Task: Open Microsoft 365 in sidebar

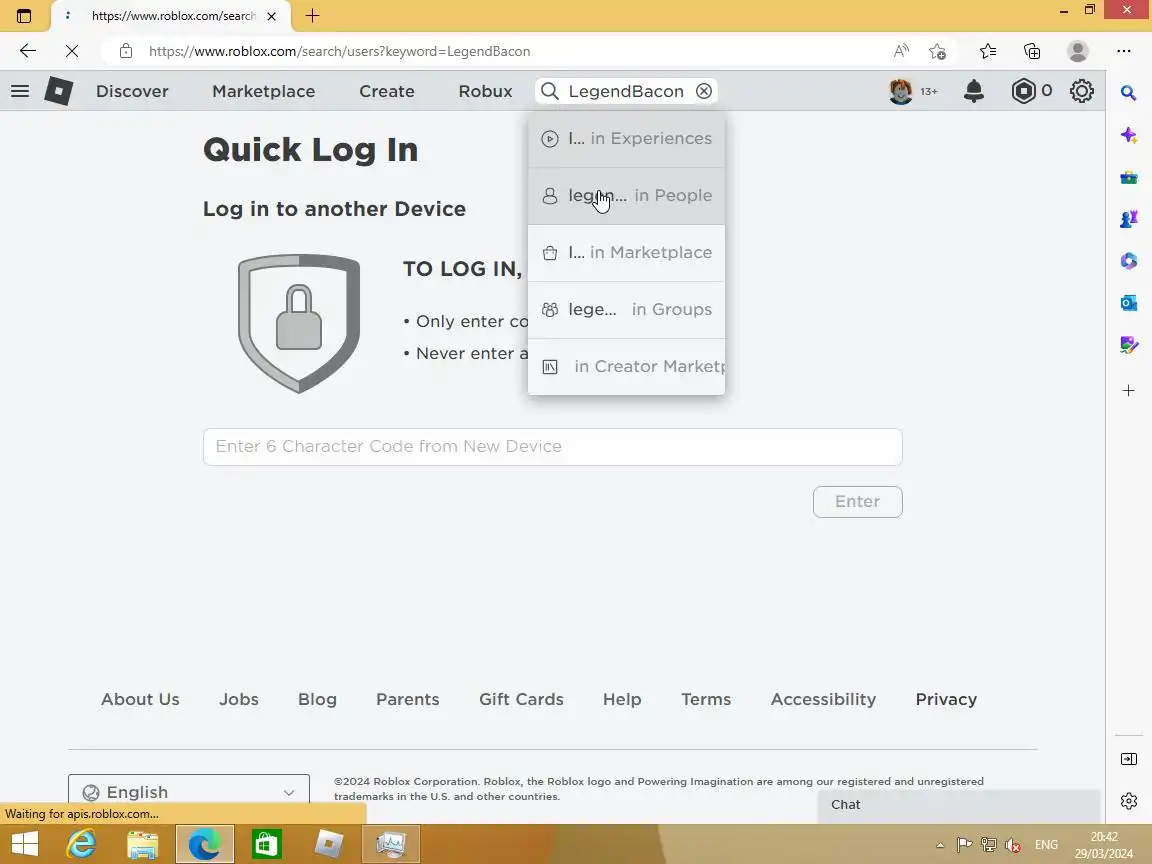Action: coord(1129,261)
